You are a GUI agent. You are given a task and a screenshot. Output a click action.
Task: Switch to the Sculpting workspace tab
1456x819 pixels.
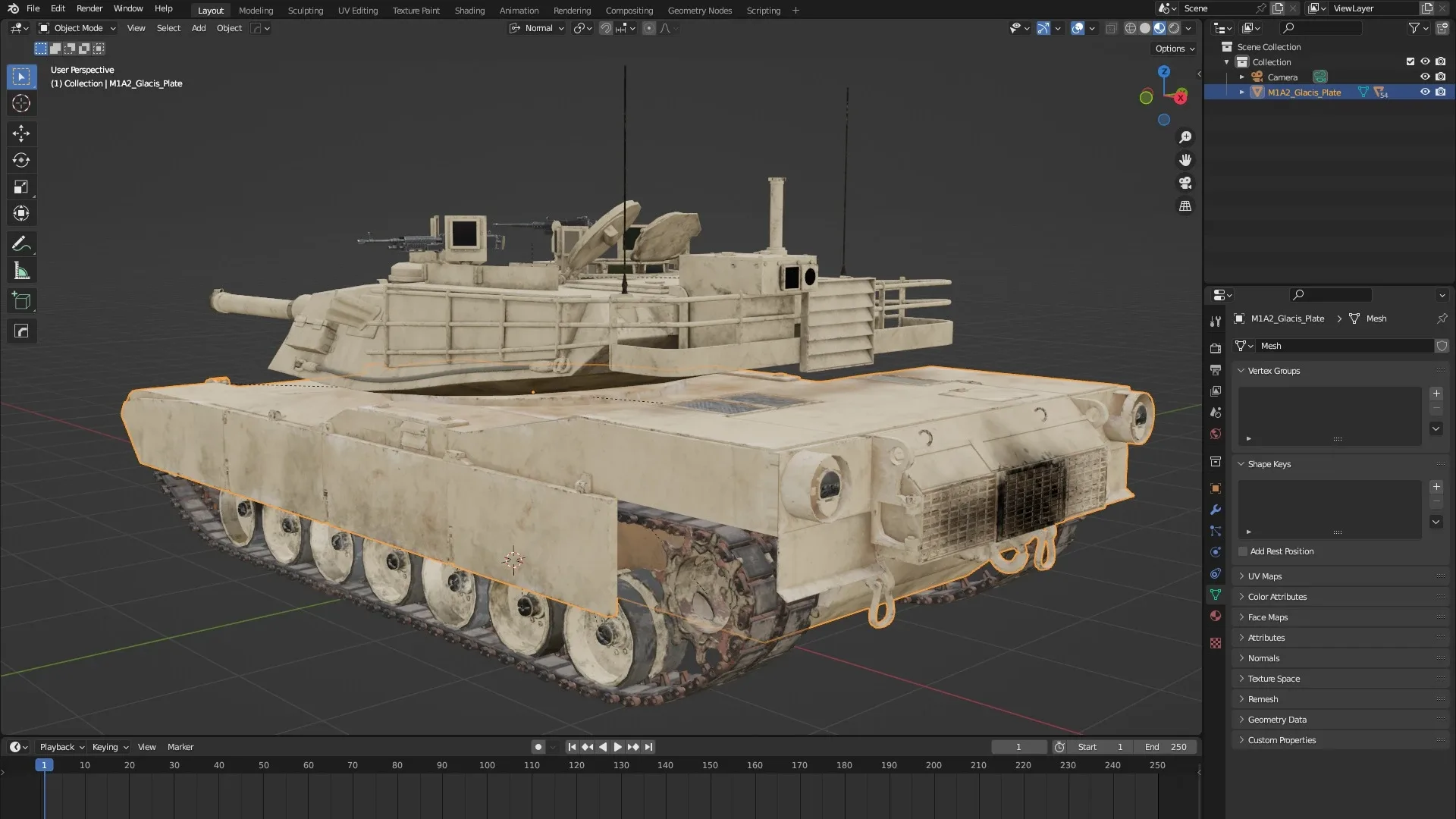point(305,11)
